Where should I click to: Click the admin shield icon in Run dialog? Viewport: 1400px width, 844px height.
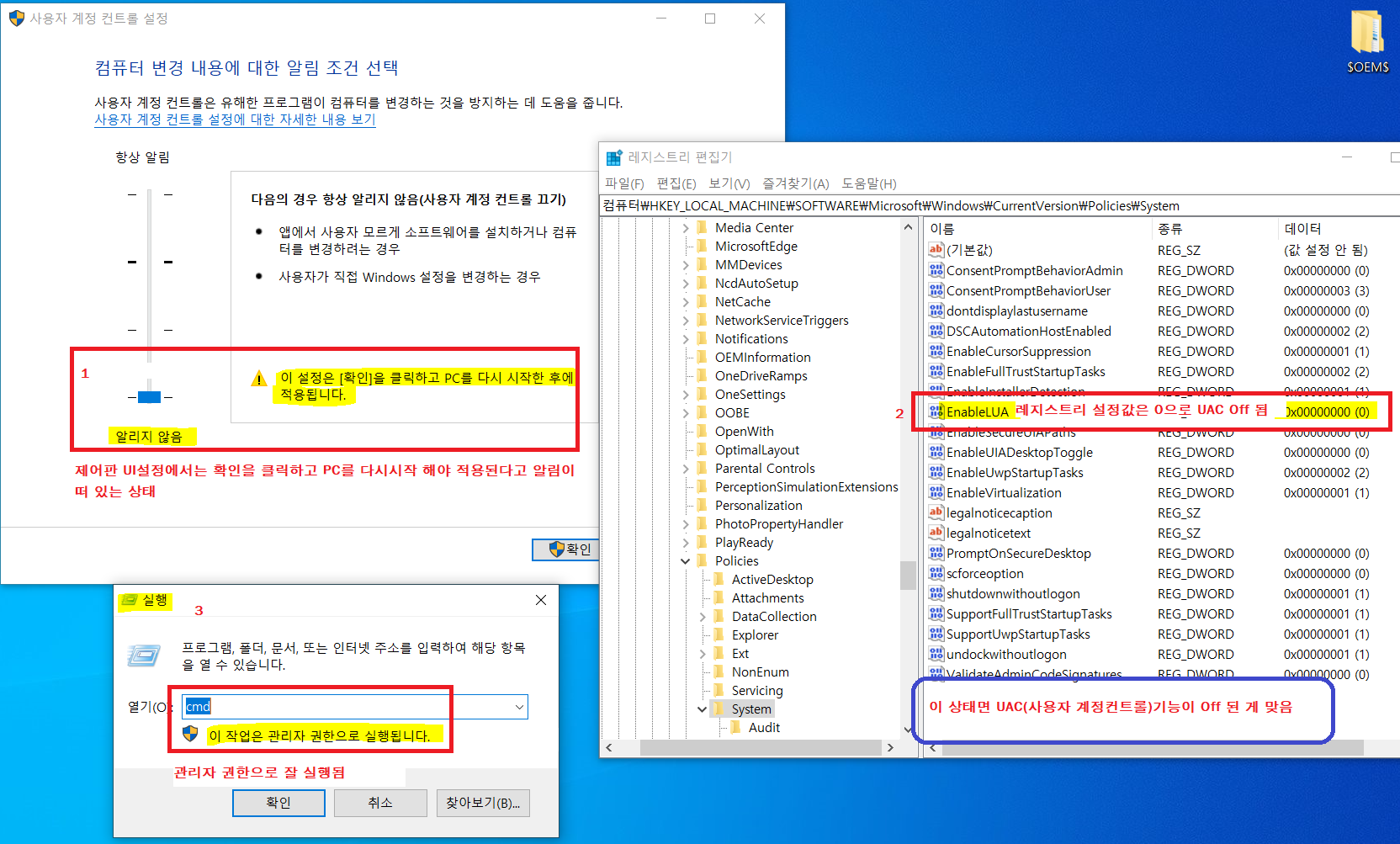pyautogui.click(x=190, y=734)
